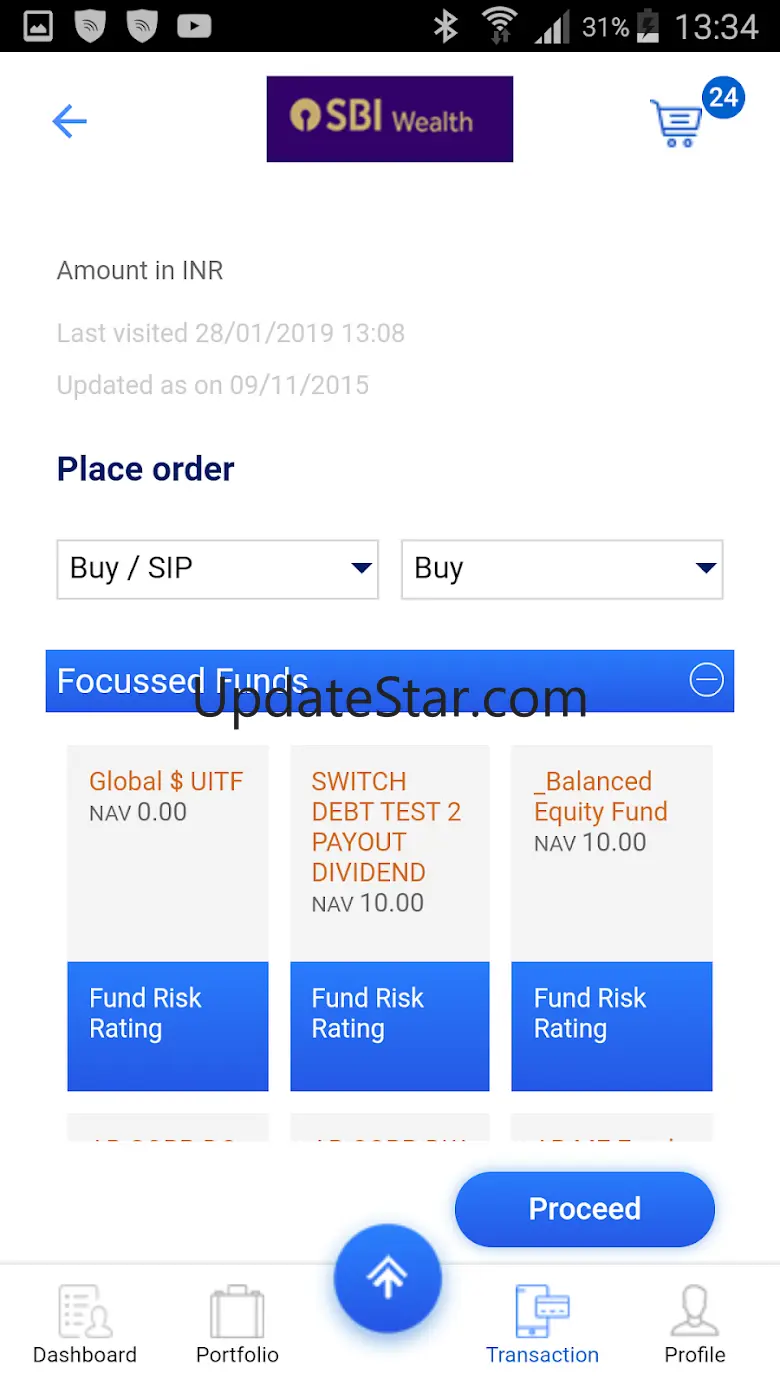Switch to the Portfolio tab
This screenshot has width=780, height=1386.
tap(237, 1325)
